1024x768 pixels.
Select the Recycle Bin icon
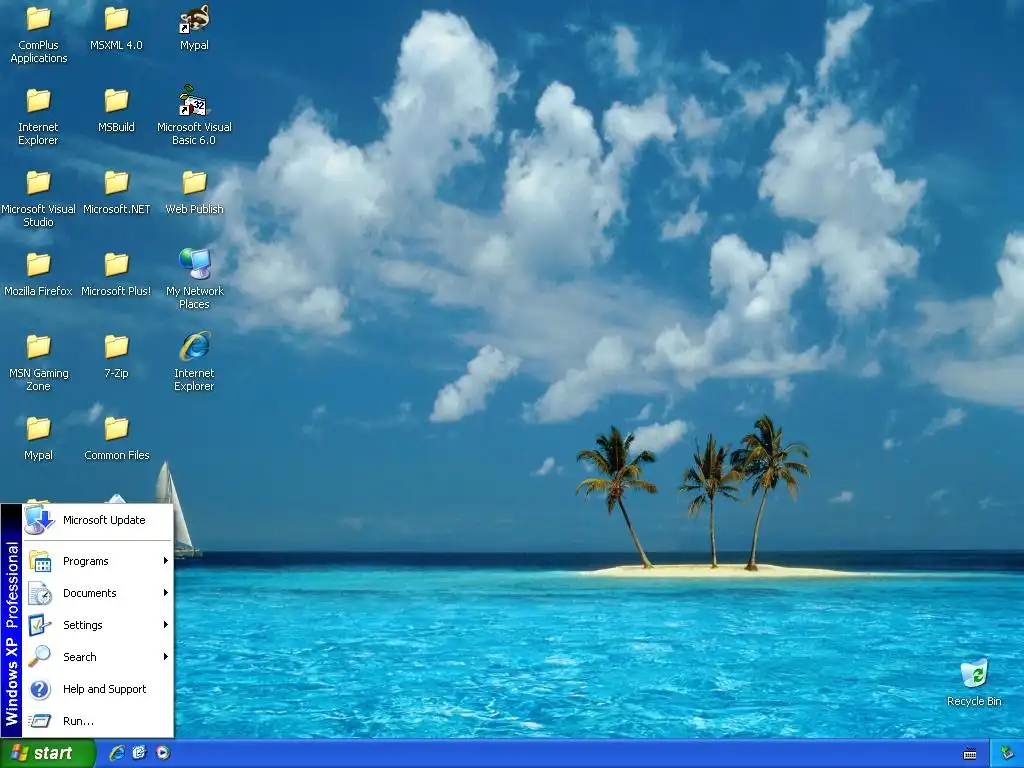pos(974,674)
